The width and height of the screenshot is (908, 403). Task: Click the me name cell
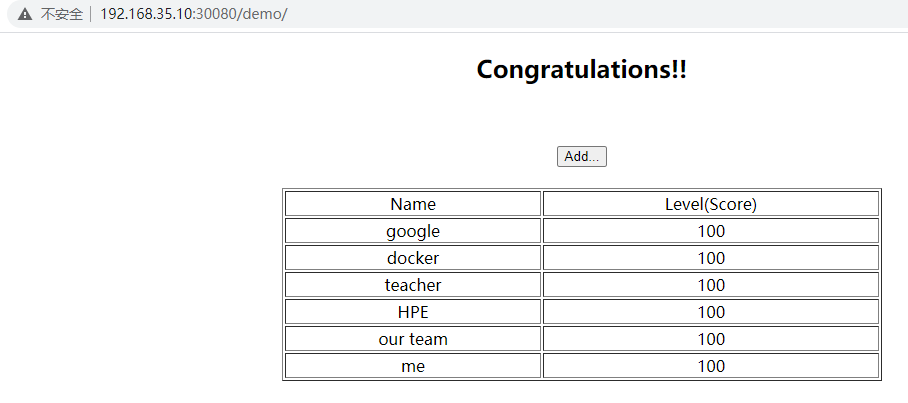(x=413, y=366)
